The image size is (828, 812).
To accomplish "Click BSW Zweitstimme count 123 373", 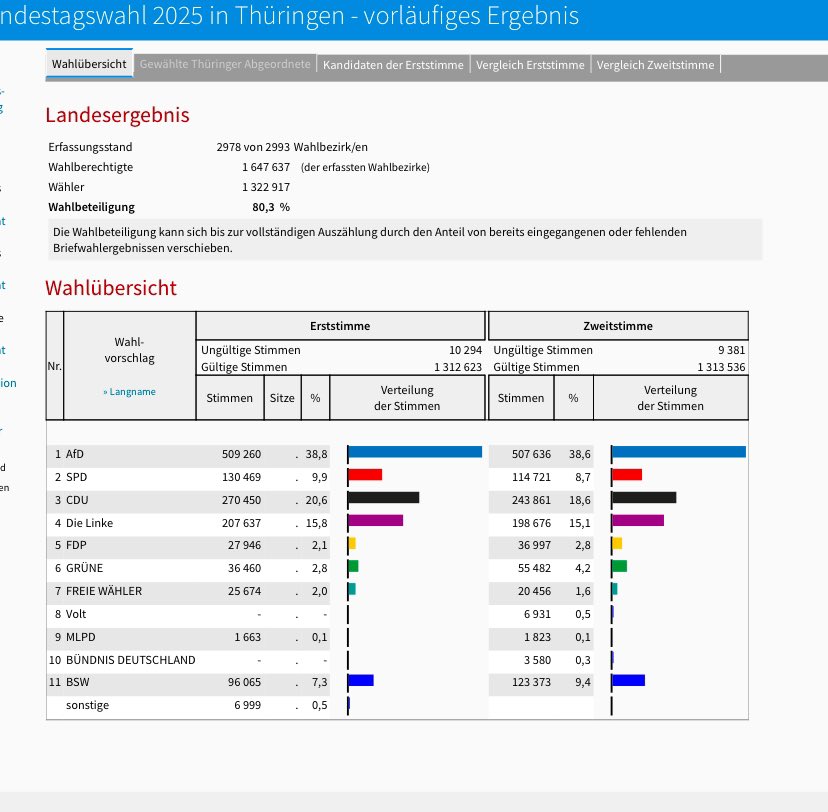I will pyautogui.click(x=531, y=682).
